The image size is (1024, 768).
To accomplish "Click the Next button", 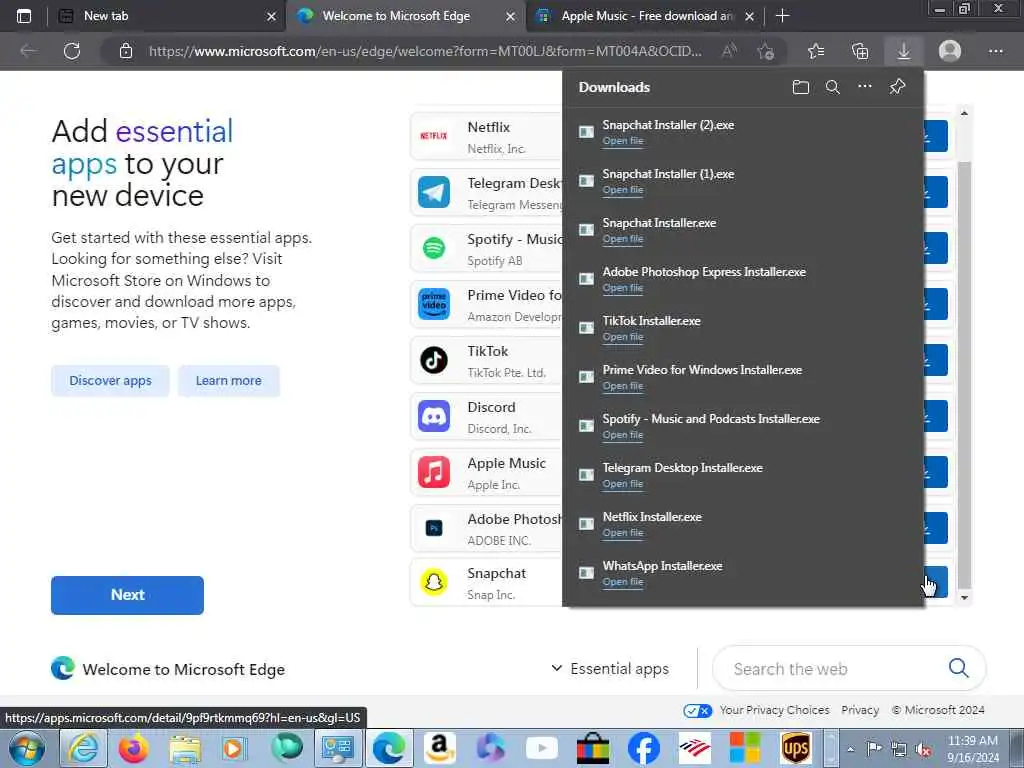I will 127,595.
